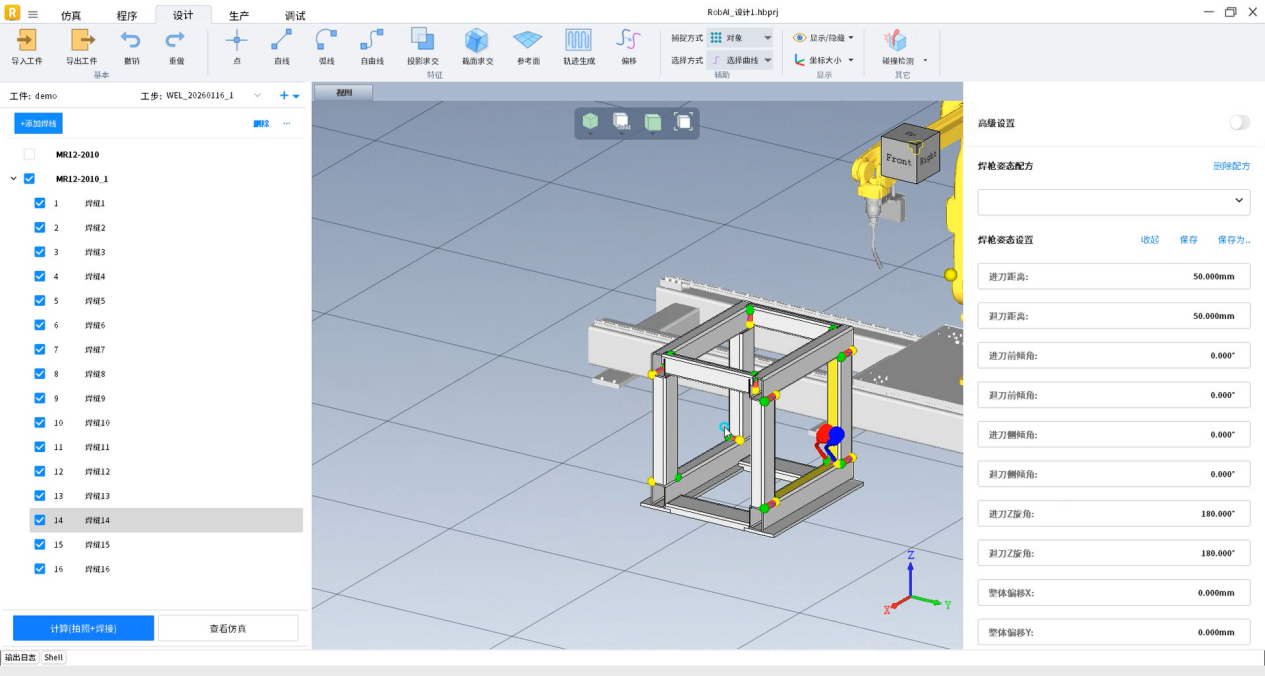The height and width of the screenshot is (676, 1265).
Task: Click the 导入工件 import workpiece icon
Action: [27, 41]
